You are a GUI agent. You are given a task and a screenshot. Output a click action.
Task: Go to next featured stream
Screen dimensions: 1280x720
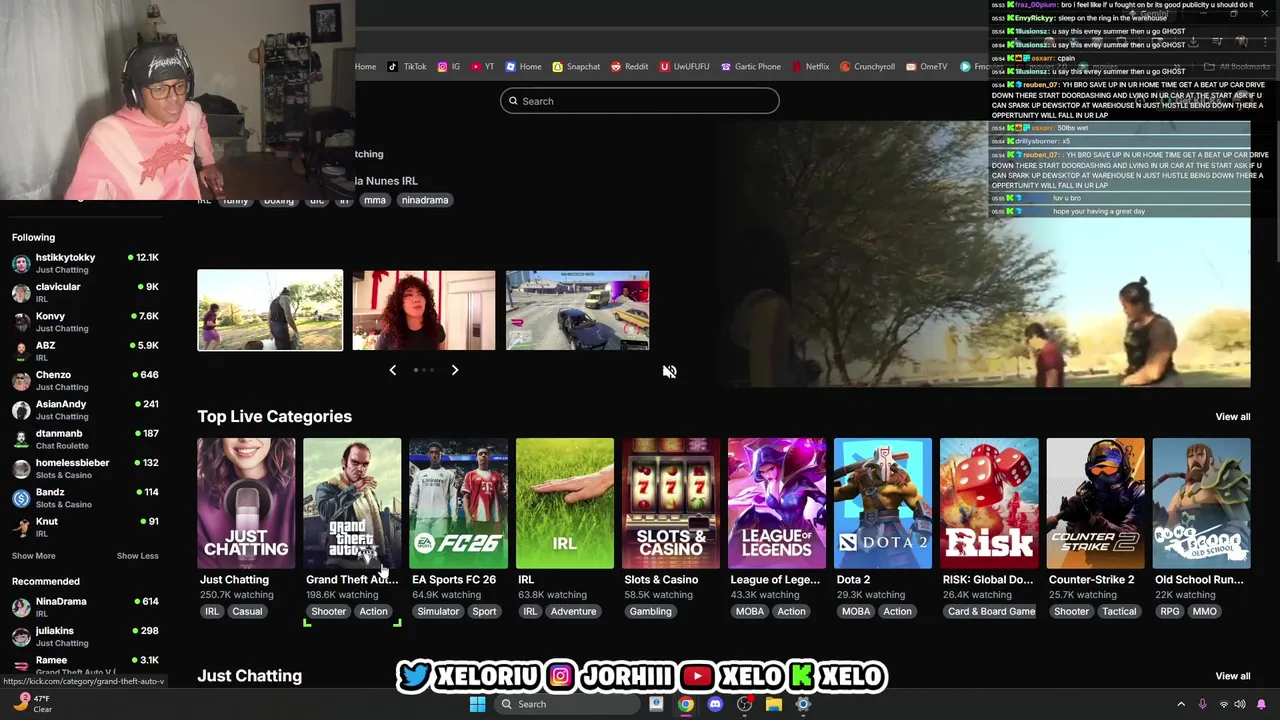click(454, 370)
